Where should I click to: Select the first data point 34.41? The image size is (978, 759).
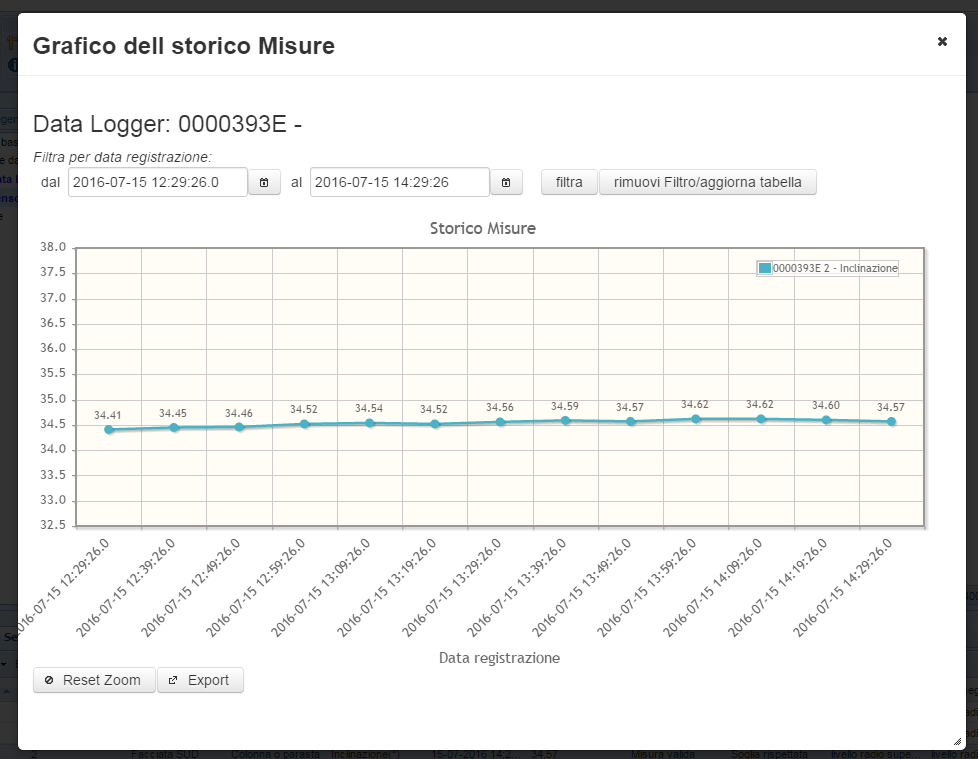[x=109, y=430]
